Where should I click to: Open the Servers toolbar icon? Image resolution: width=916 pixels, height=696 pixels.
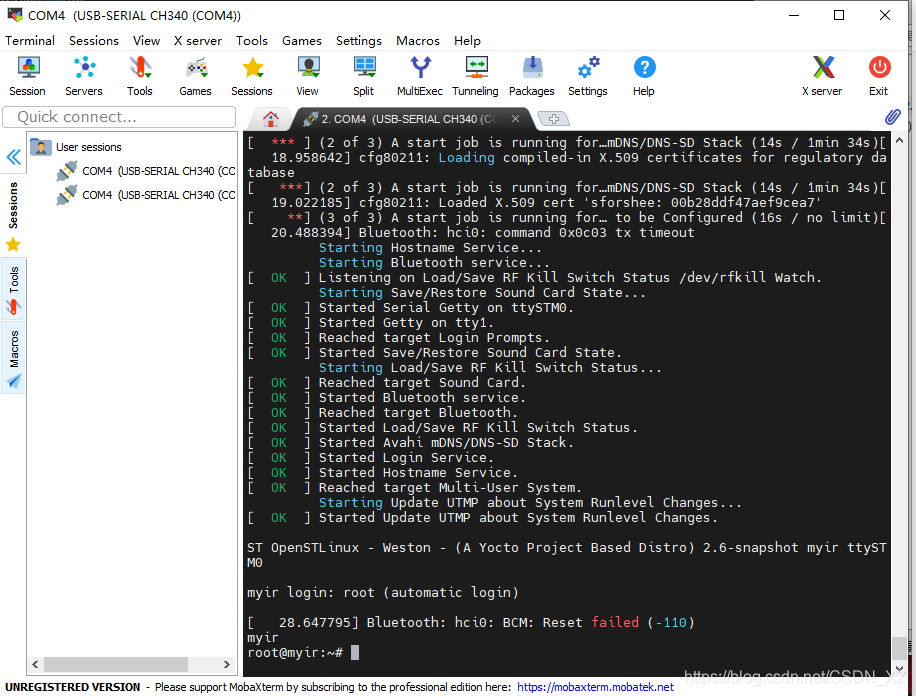click(84, 76)
